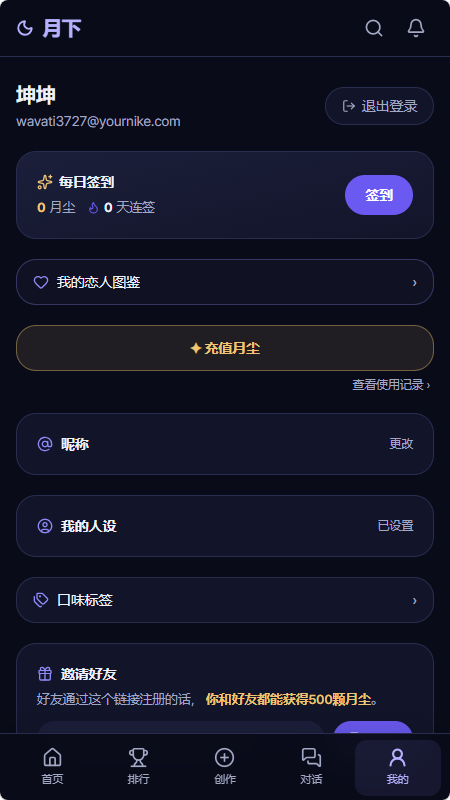Image resolution: width=450 pixels, height=800 pixels.
Task: Click the persona icon beside 我的人设
Action: click(45, 526)
